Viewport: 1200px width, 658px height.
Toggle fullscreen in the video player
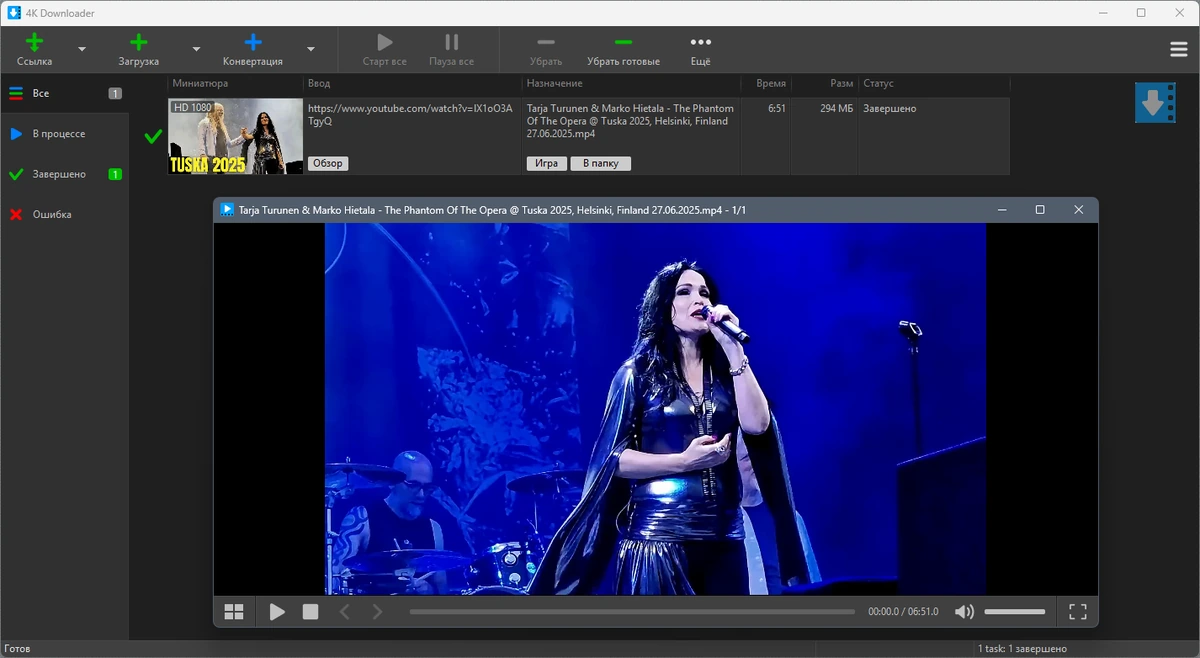pos(1078,612)
